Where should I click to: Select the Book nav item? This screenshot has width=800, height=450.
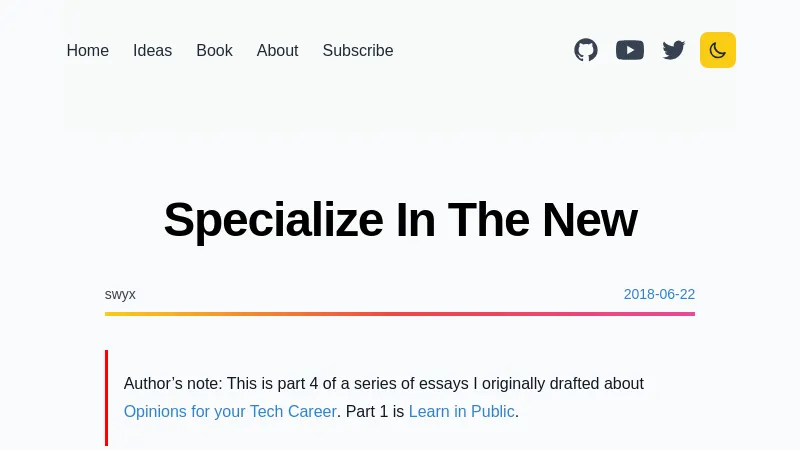pyautogui.click(x=214, y=51)
